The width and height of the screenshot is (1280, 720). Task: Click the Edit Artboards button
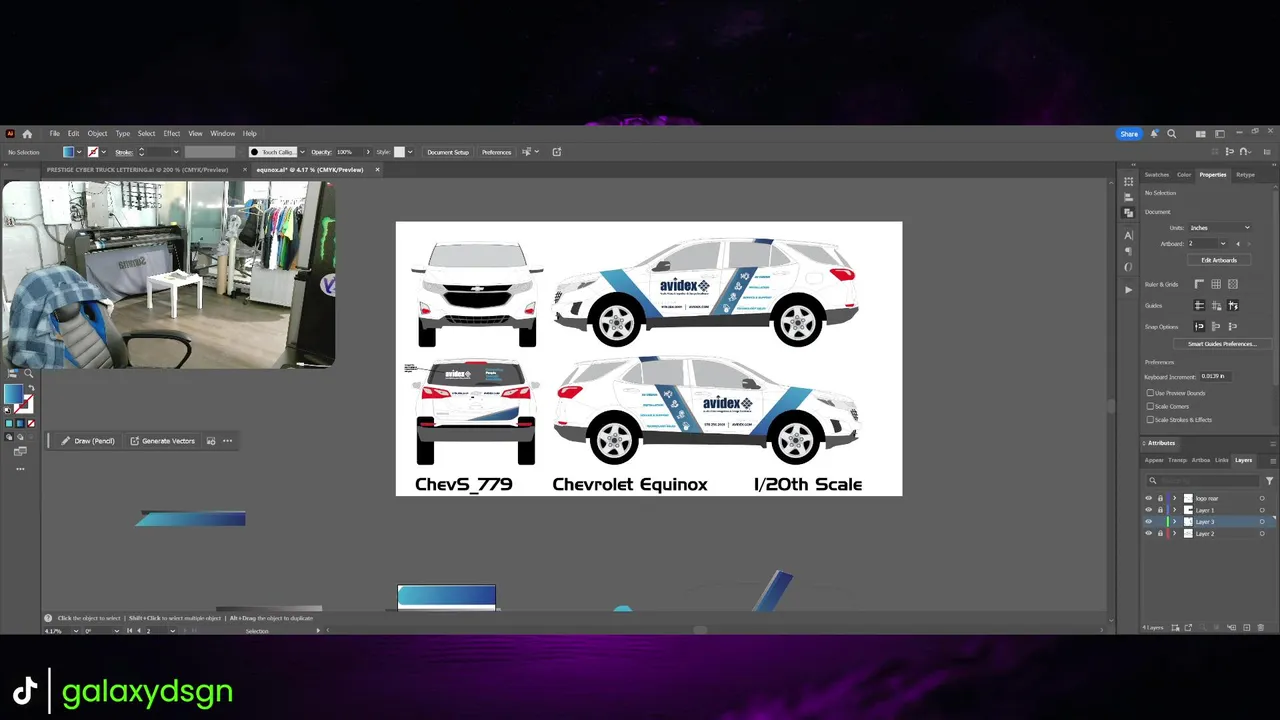pos(1219,260)
